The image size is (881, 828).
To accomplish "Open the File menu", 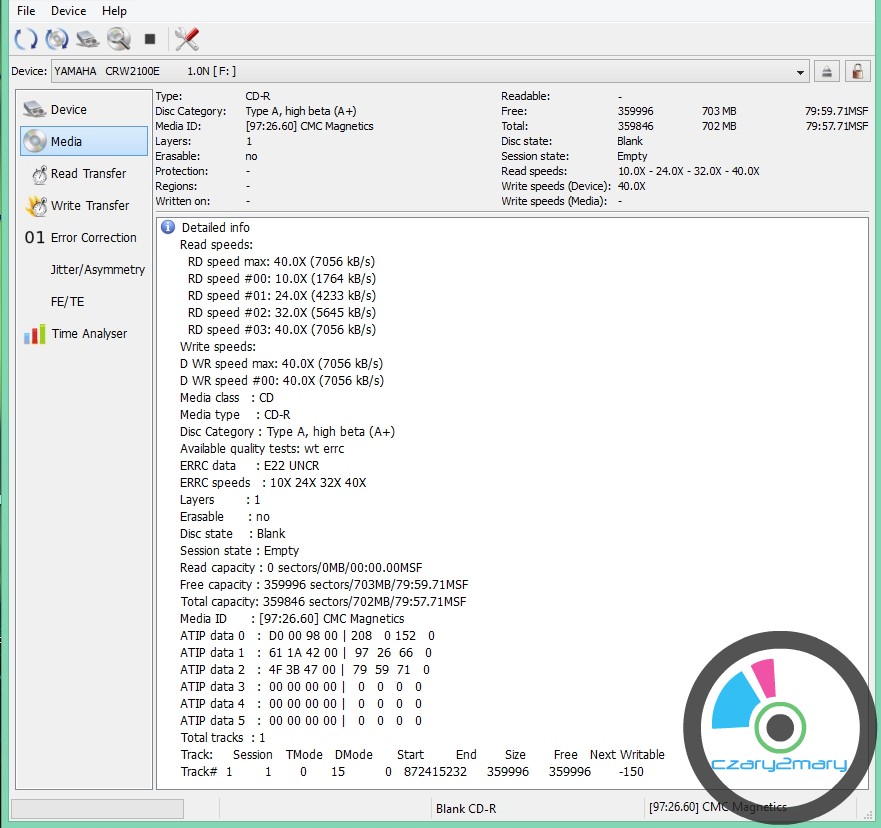I will [x=26, y=11].
